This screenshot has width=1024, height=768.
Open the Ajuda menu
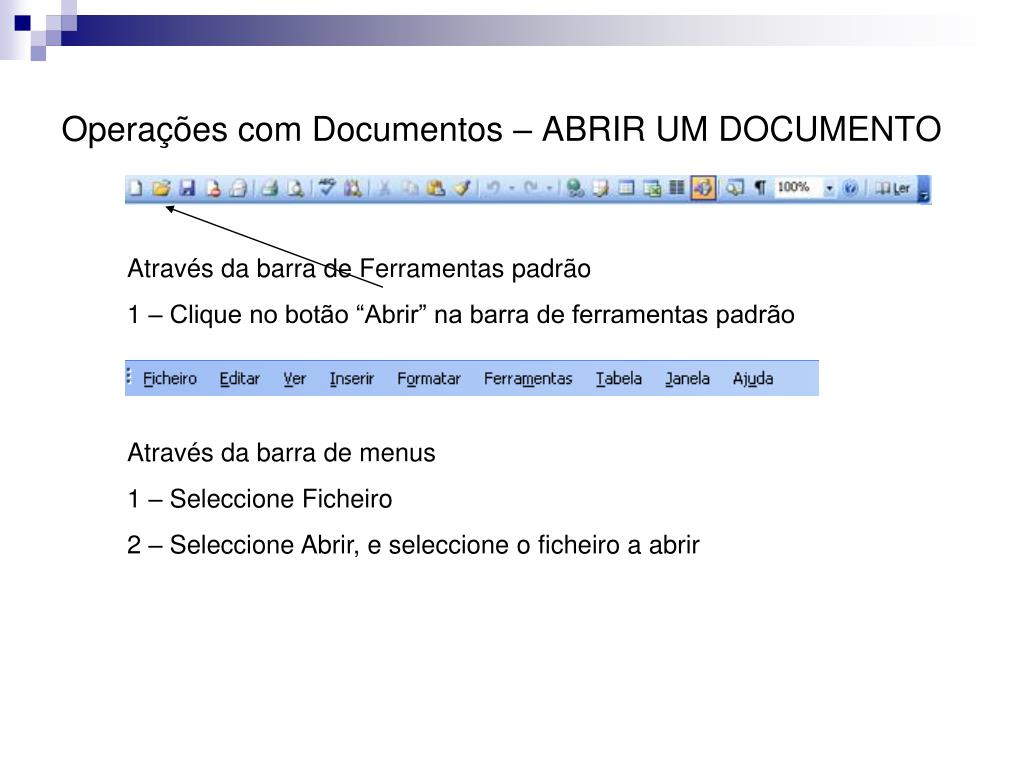pos(753,379)
